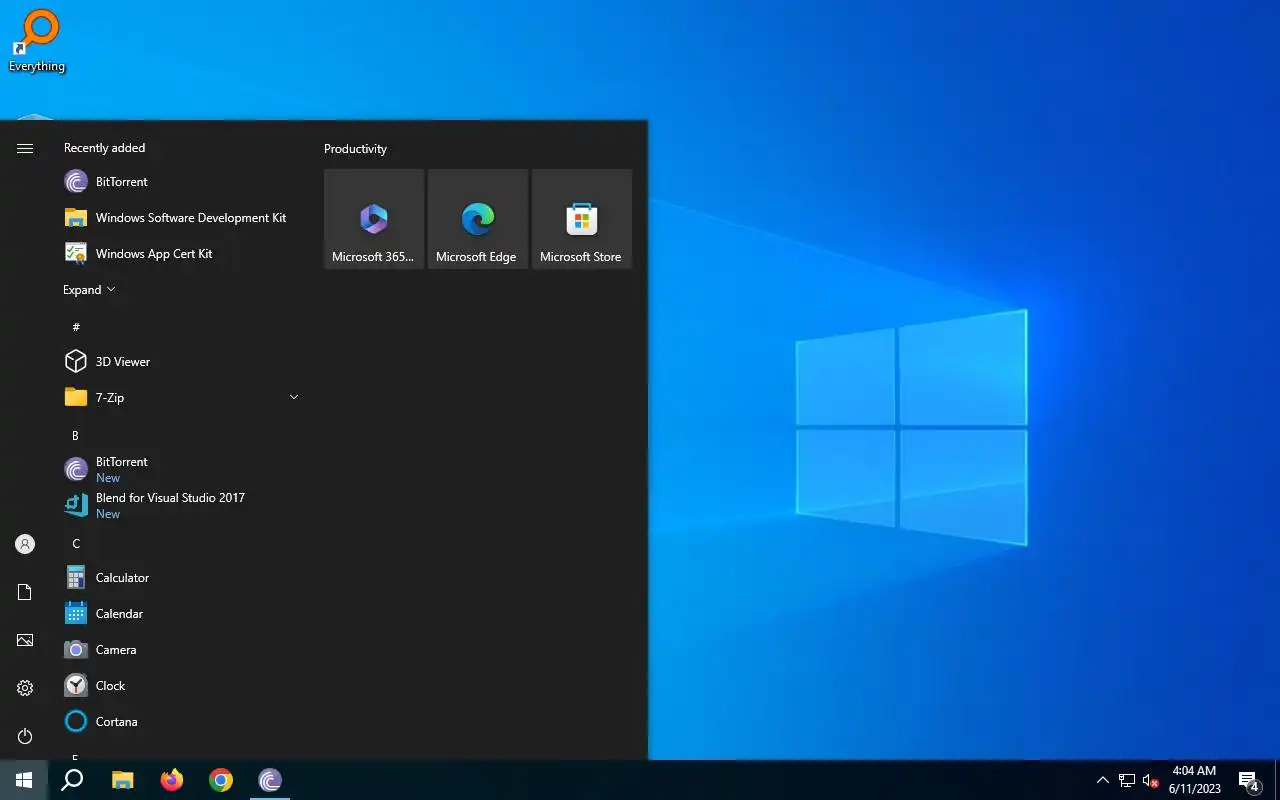Viewport: 1280px width, 800px height.
Task: Open the Power options button
Action: click(25, 736)
